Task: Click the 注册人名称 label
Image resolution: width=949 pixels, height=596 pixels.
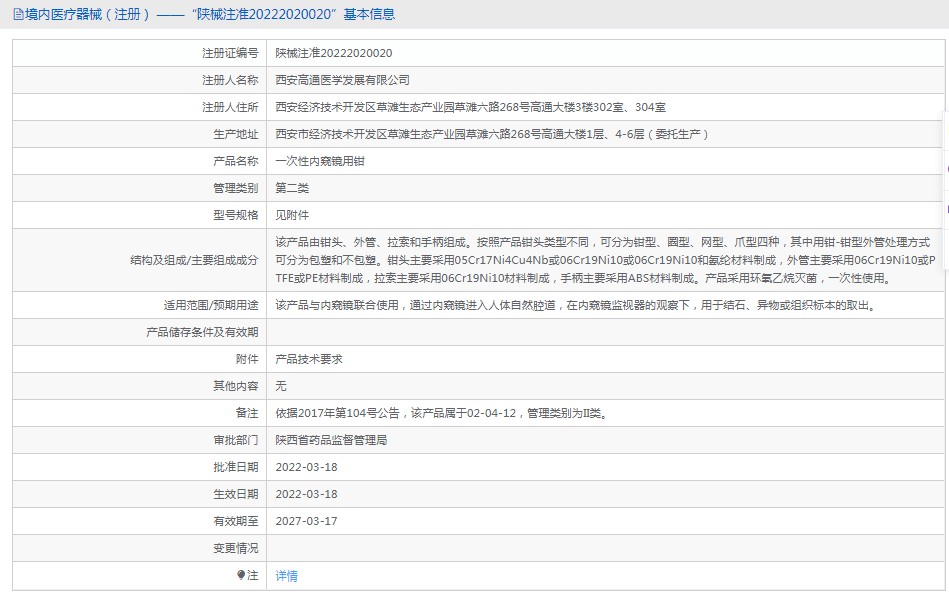Action: 230,80
